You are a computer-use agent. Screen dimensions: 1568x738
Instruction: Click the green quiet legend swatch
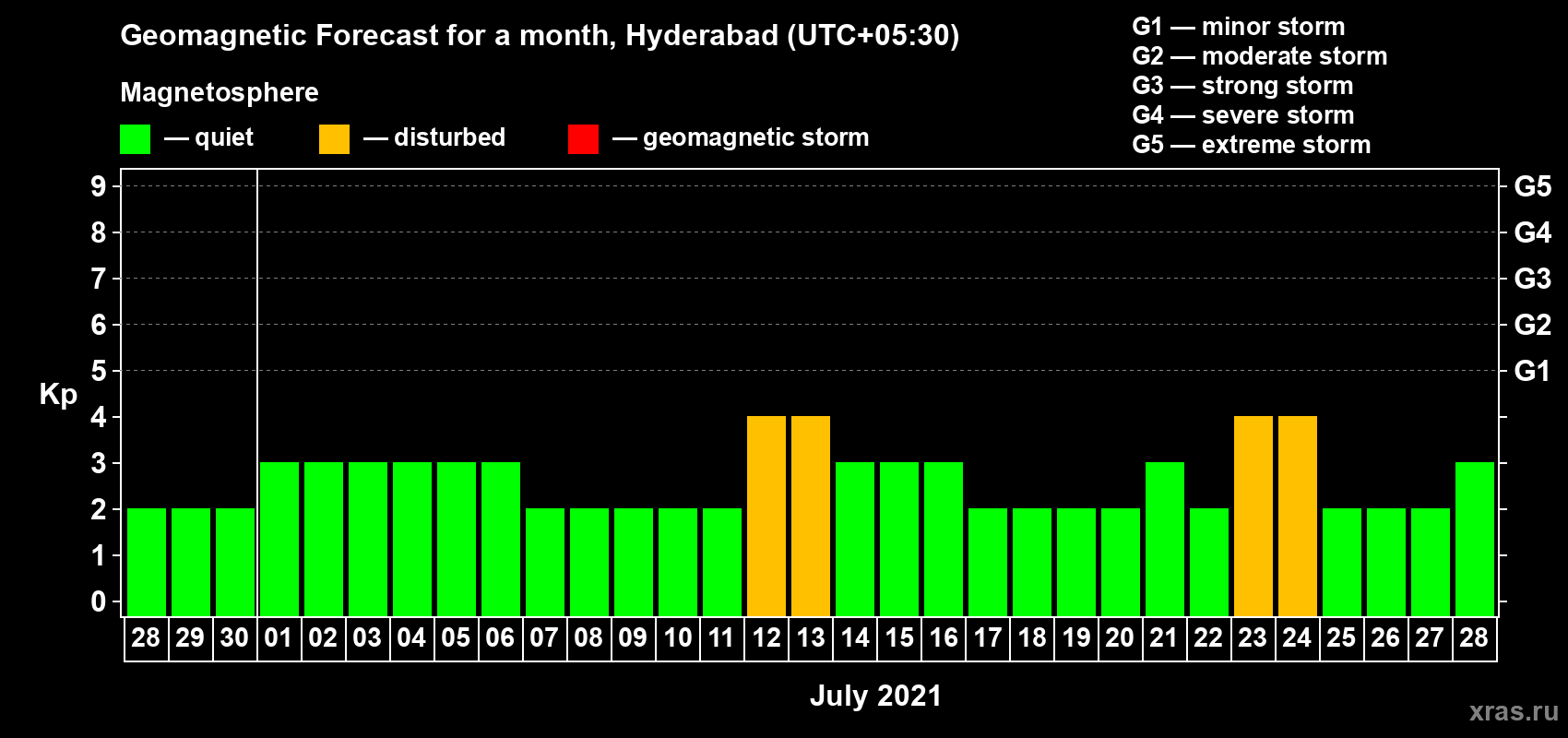pyautogui.click(x=136, y=139)
